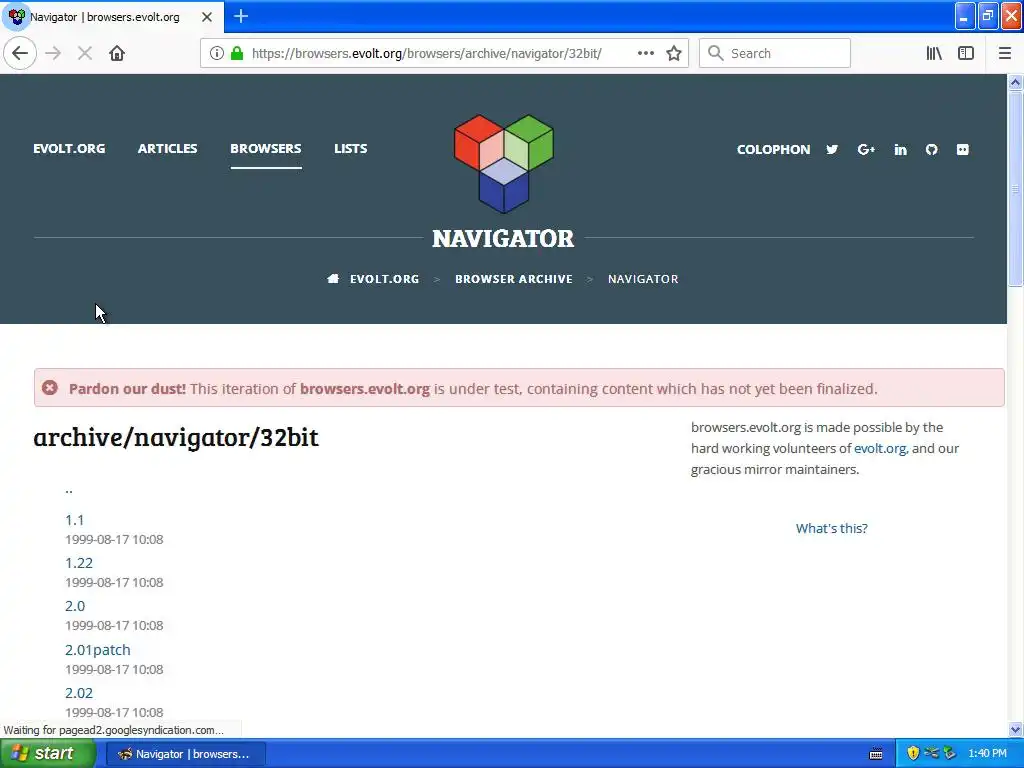Click the What's this? link

[x=831, y=528]
